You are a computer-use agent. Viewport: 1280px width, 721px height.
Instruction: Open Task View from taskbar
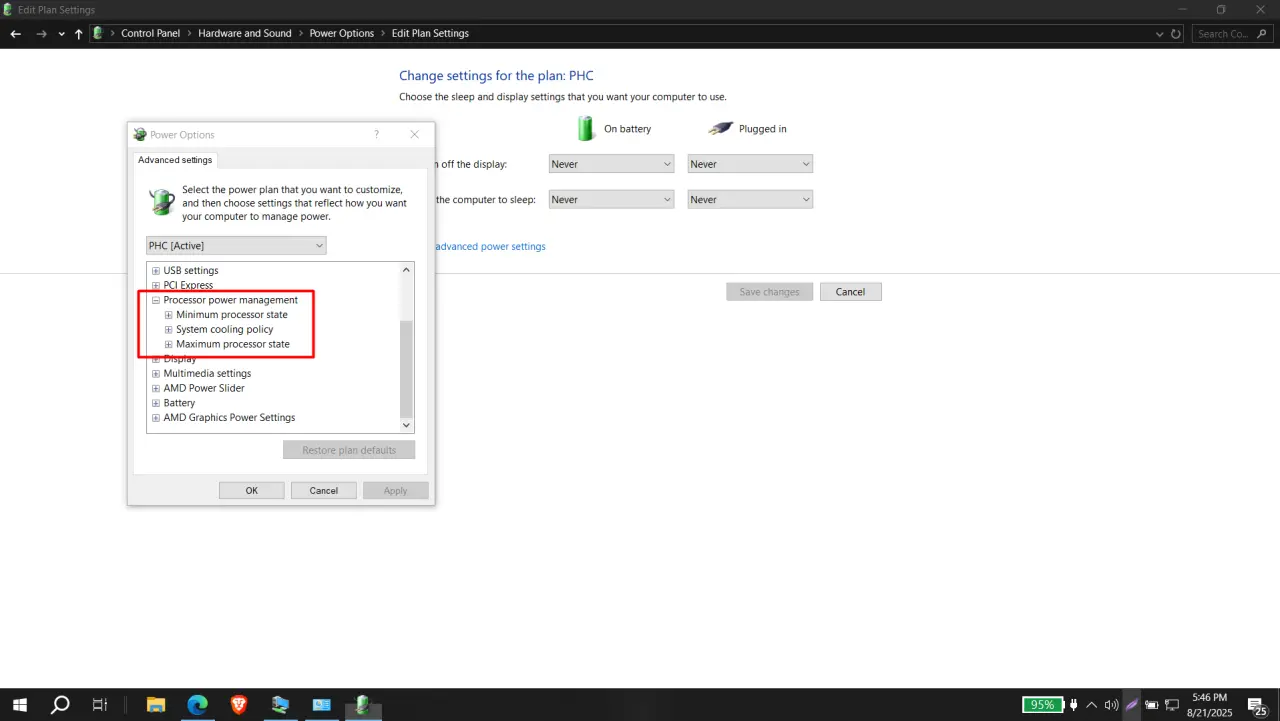pos(100,705)
